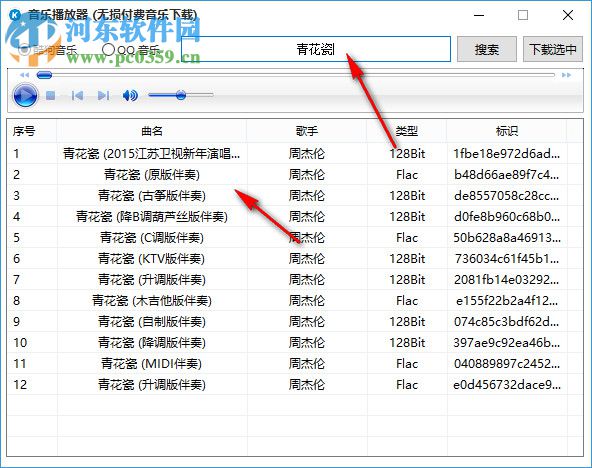The width and height of the screenshot is (592, 468).
Task: Click identifier 50b628a8a46913...
Action: coord(507,238)
